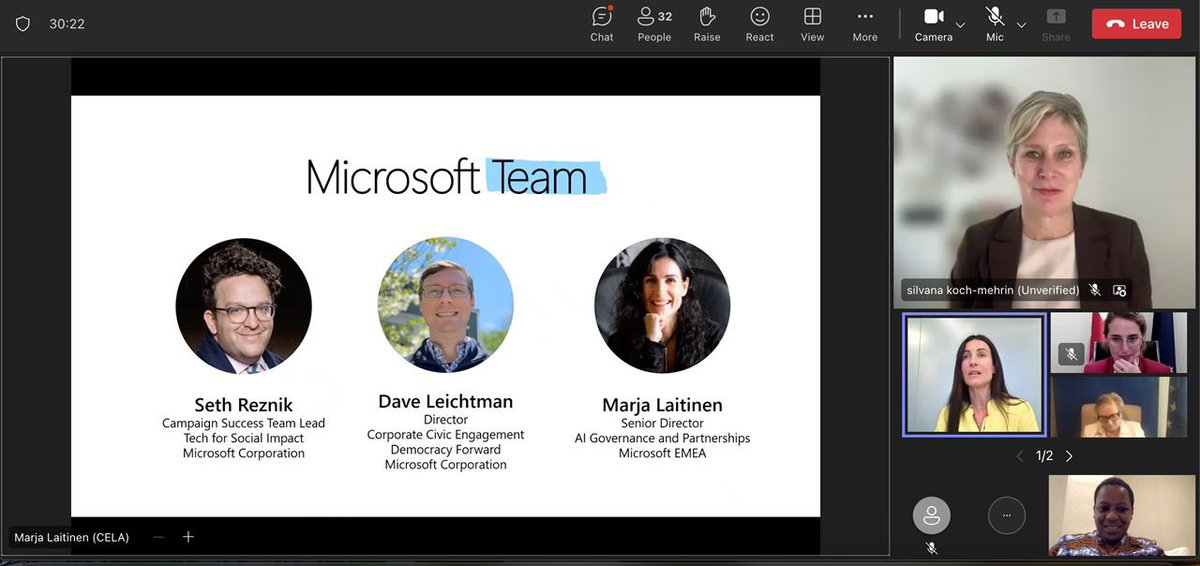Viewport: 1200px width, 566px height.
Task: Go to next participant page
Action: pyautogui.click(x=1069, y=456)
